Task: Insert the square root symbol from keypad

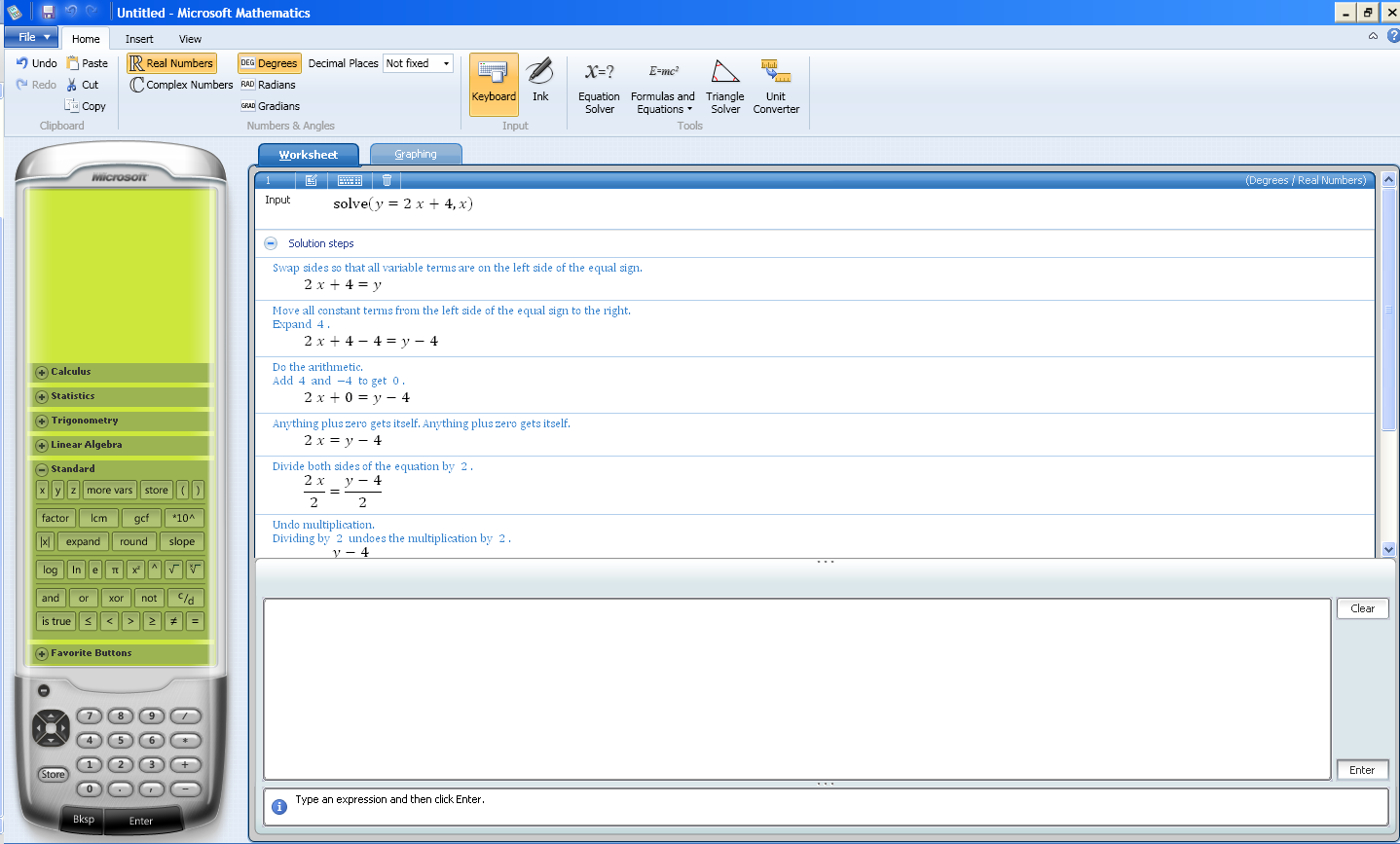Action: click(174, 569)
